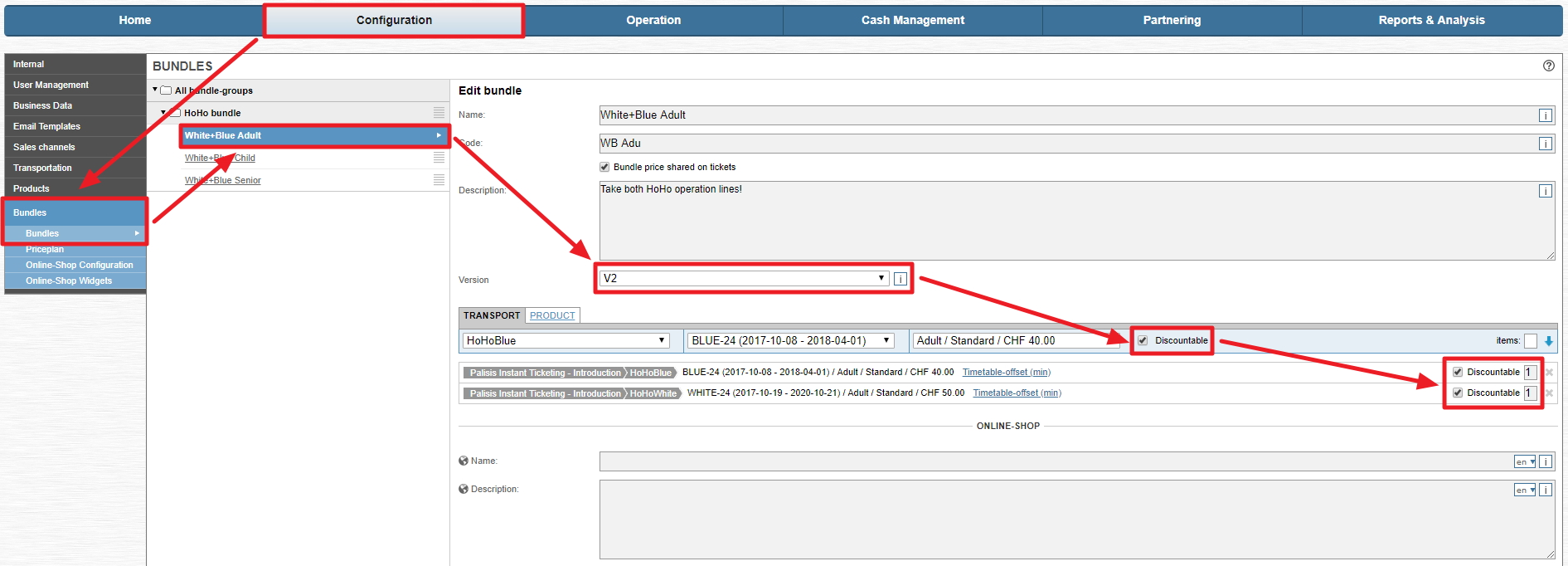Screen dimensions: 1568x566
Task: Open Sales channels in the sidebar
Action: [75, 147]
